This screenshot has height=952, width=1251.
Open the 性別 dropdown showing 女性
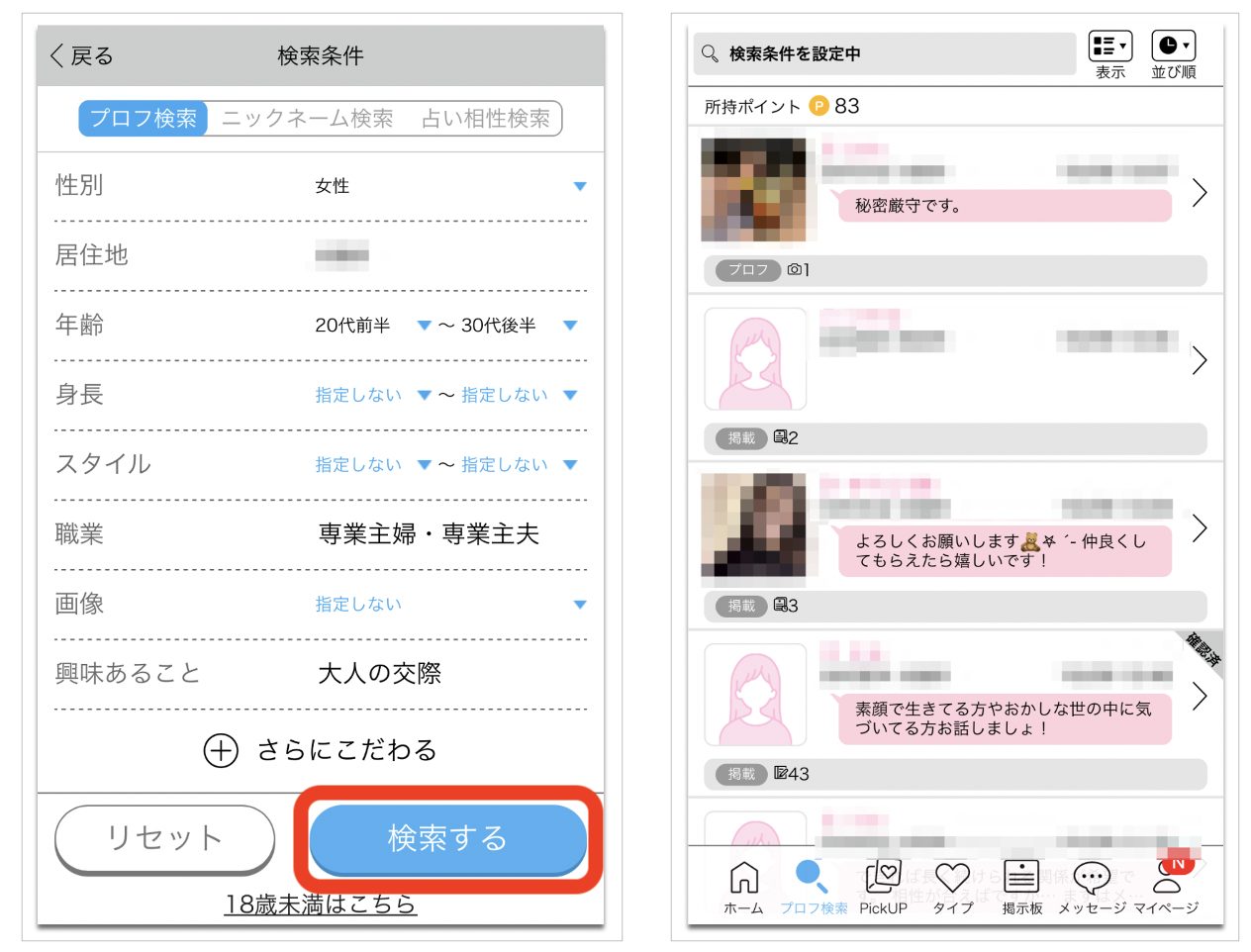449,186
